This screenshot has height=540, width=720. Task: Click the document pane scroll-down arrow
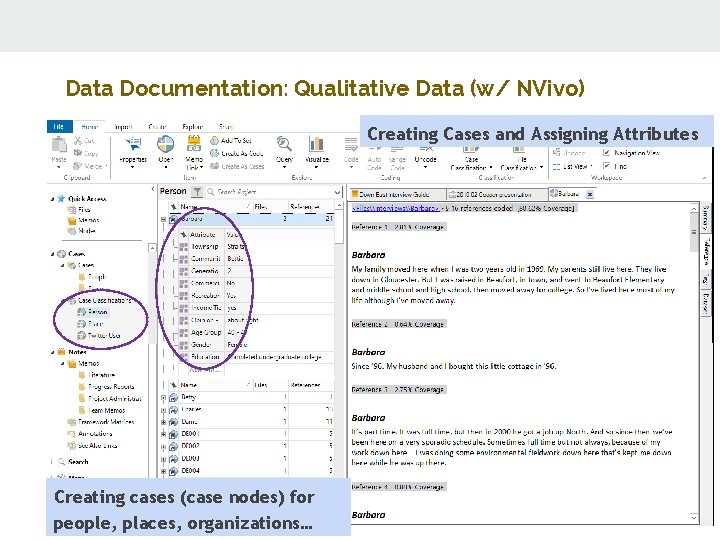click(x=694, y=518)
